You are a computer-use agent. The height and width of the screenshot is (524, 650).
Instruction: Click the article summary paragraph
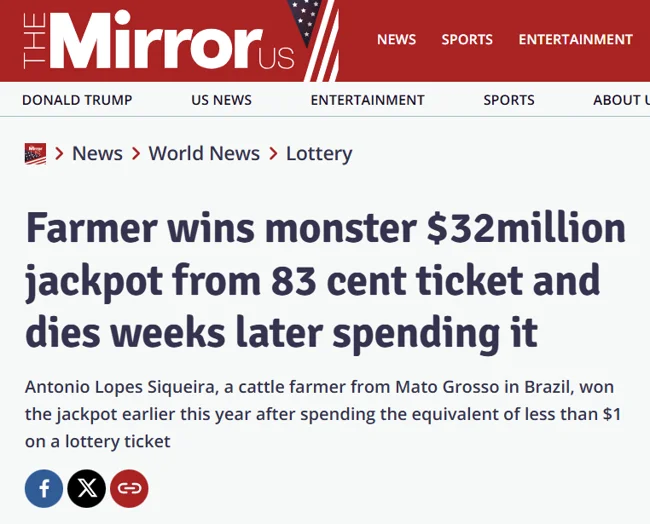point(325,414)
